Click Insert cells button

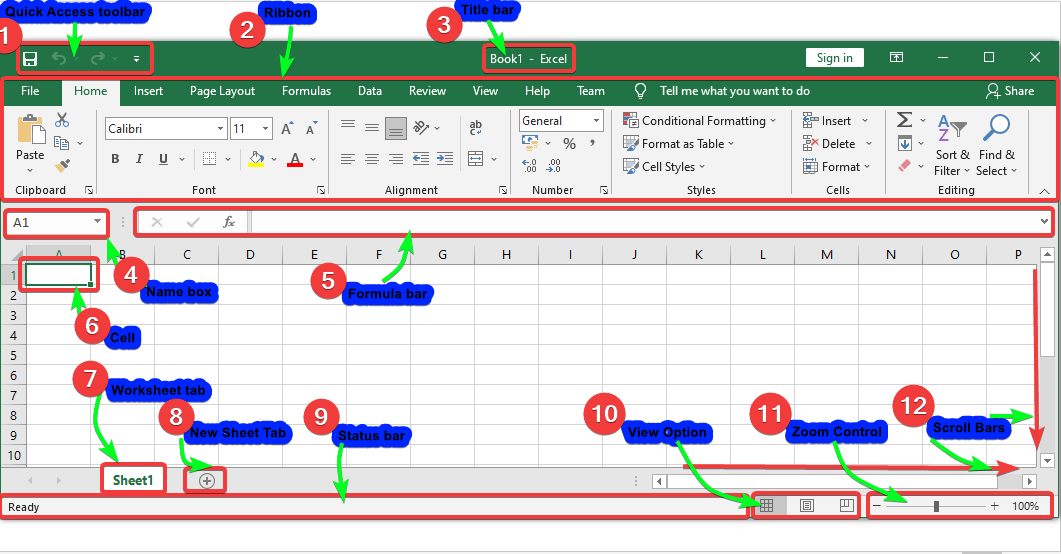[827, 120]
